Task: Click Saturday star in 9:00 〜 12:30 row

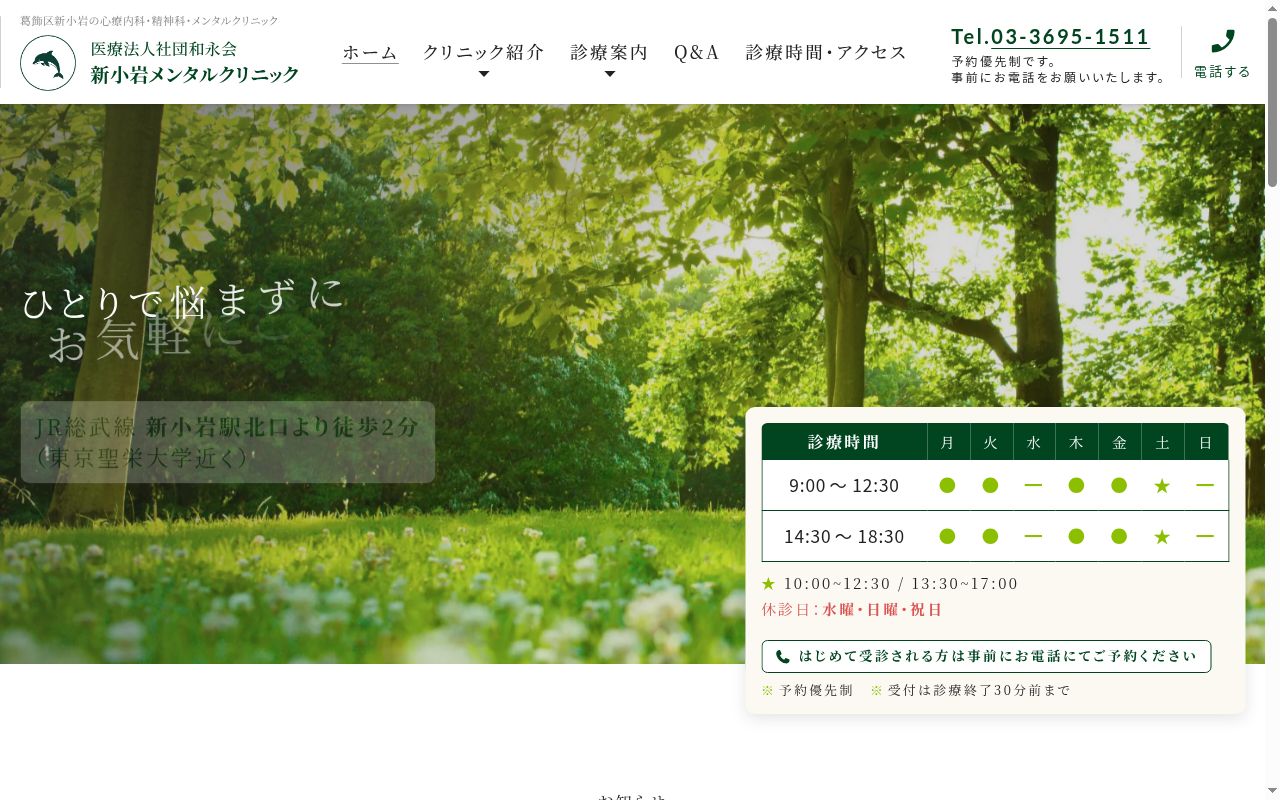Action: pyautogui.click(x=1162, y=486)
